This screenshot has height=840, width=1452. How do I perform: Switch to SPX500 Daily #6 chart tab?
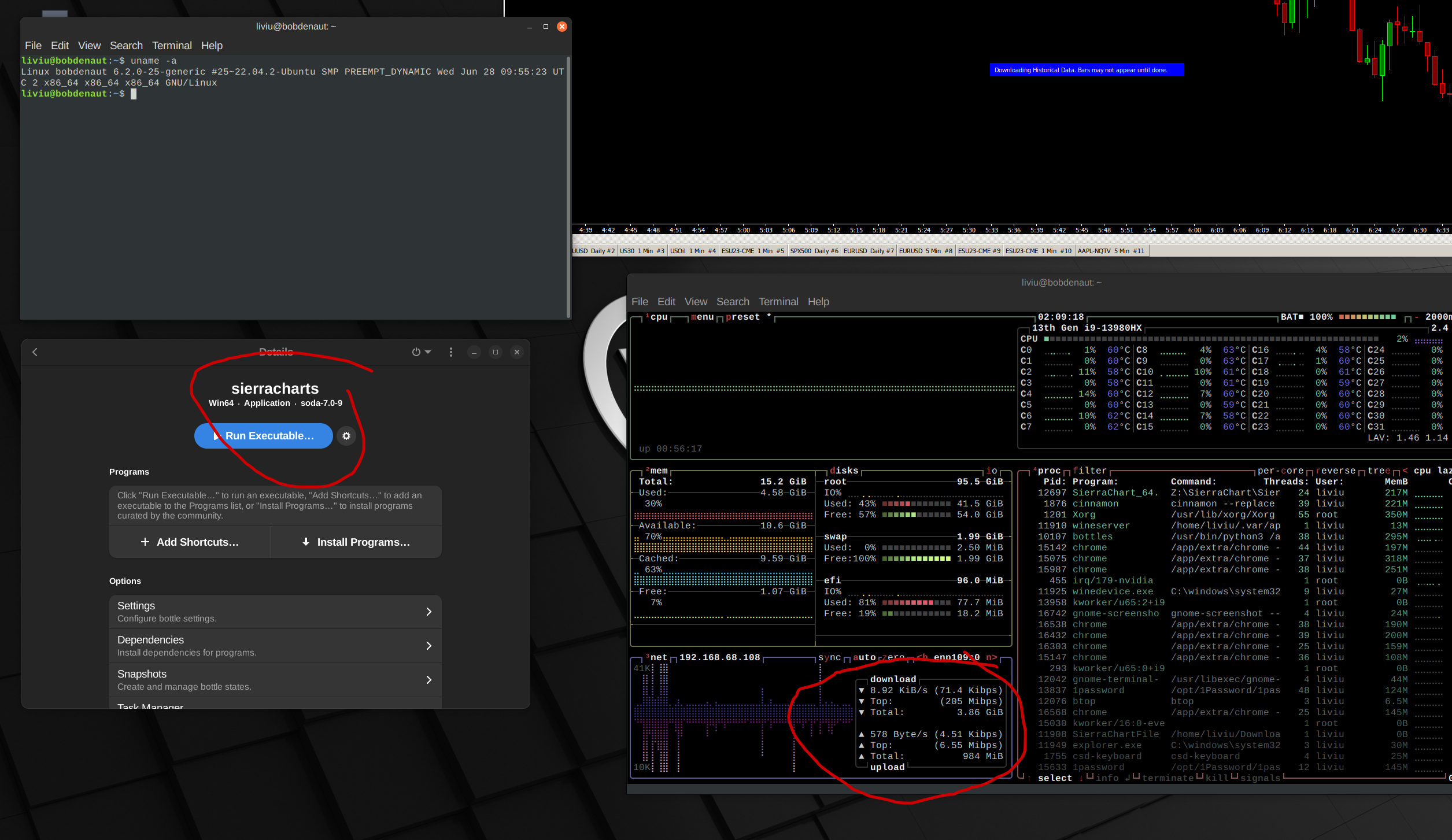coord(814,251)
